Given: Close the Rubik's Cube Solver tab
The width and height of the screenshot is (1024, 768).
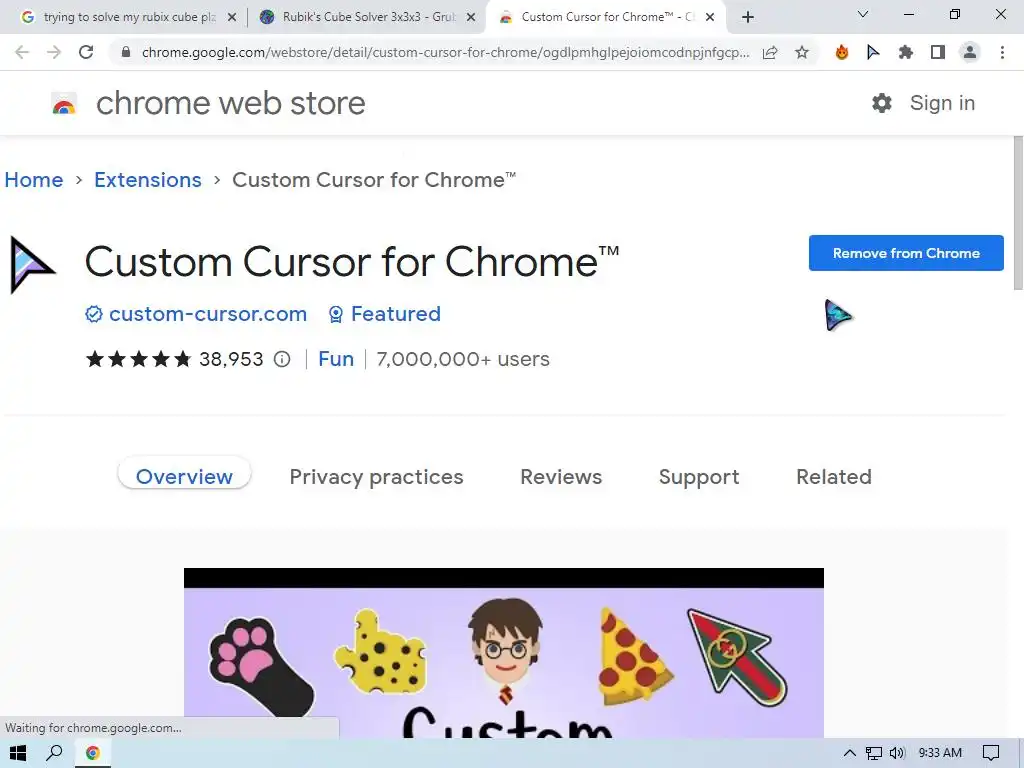Looking at the screenshot, I should click(471, 18).
